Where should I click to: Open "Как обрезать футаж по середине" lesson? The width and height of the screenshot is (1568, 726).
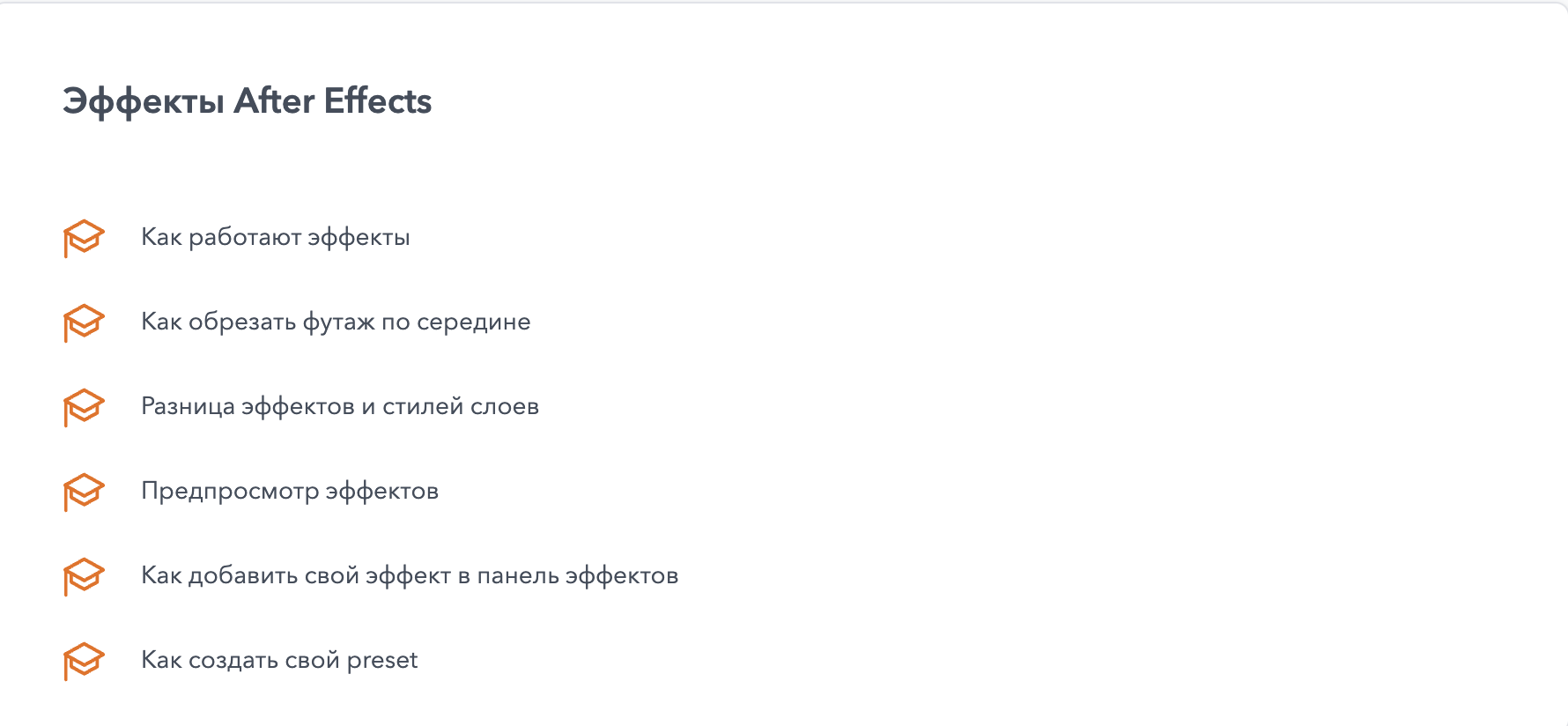[x=336, y=322]
